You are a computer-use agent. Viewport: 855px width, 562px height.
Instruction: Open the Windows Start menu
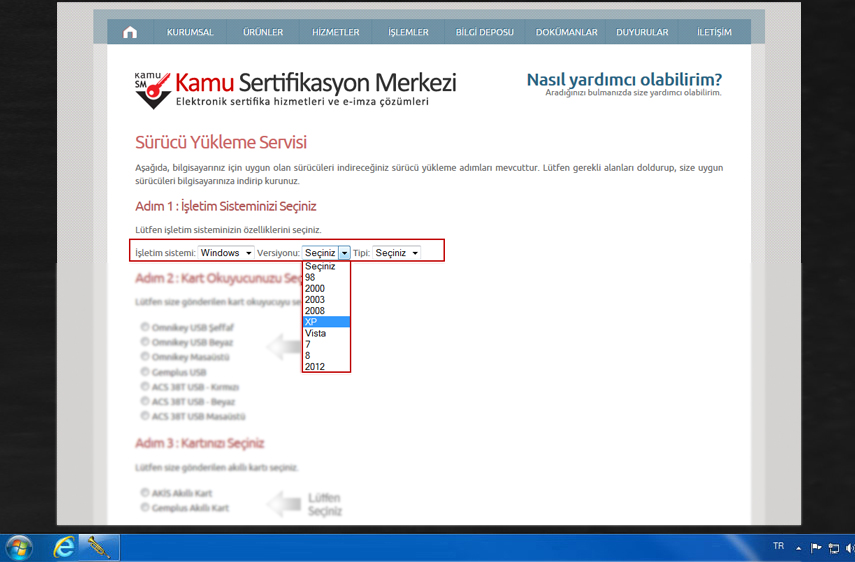coord(18,548)
